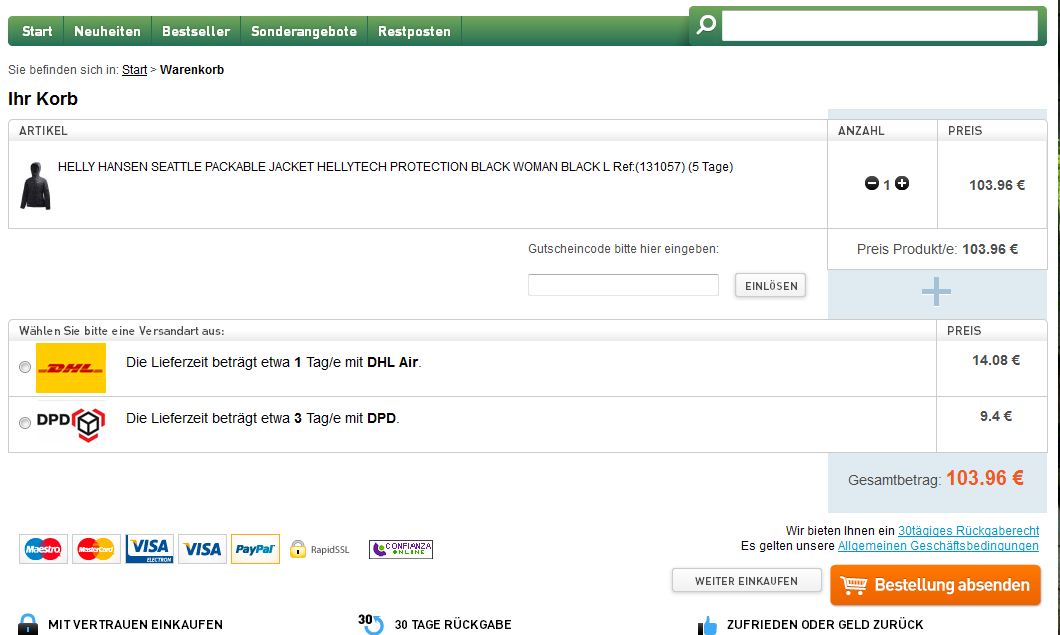Increase jacket quantity with plus icon

902,183
